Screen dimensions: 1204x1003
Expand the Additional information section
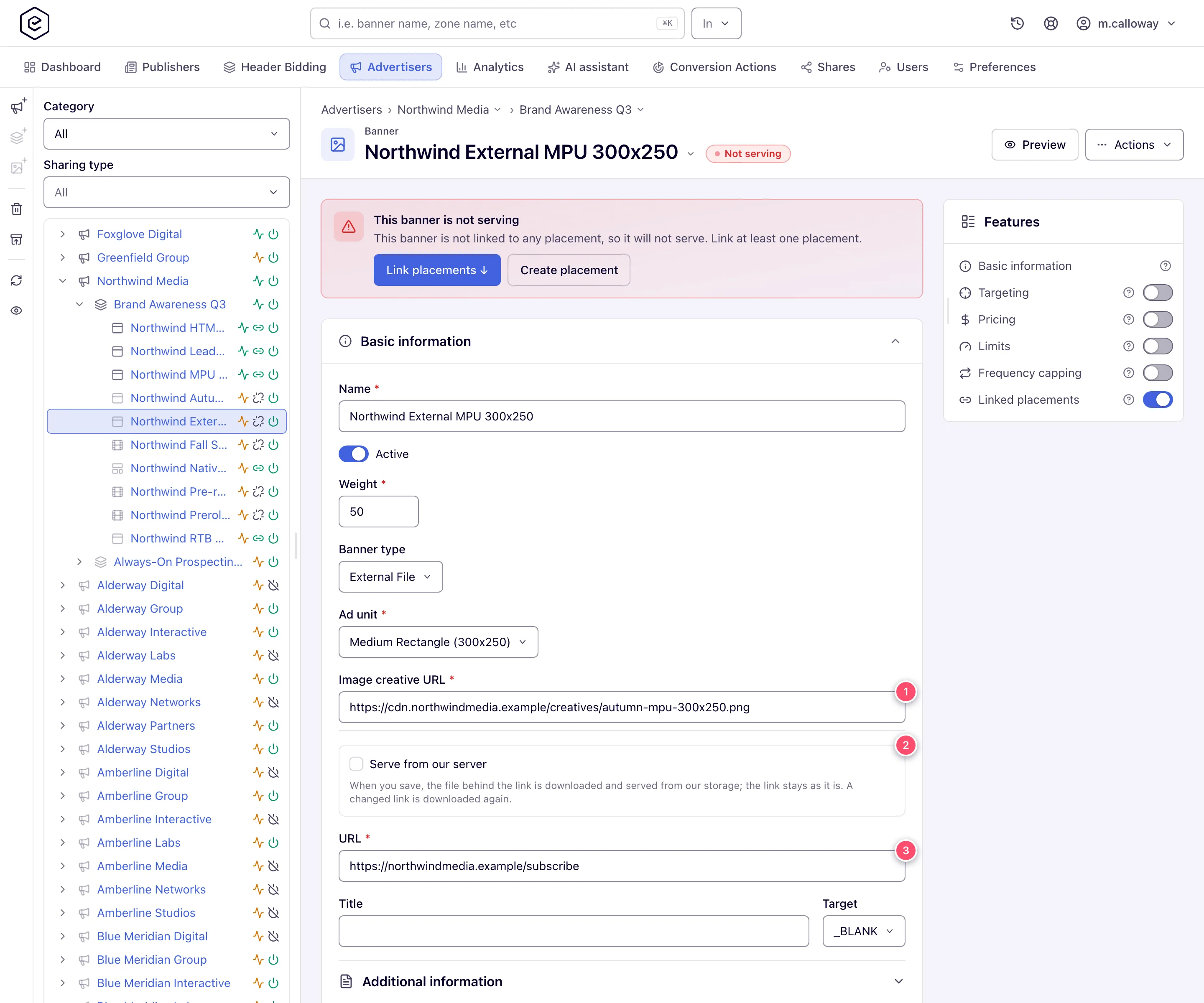[622, 982]
